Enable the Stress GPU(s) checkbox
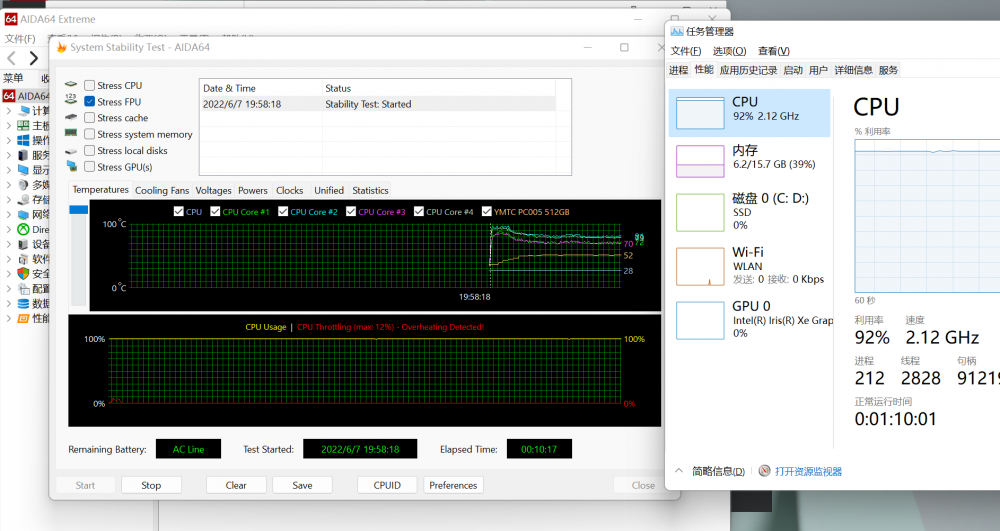This screenshot has width=1000, height=531. (89, 166)
